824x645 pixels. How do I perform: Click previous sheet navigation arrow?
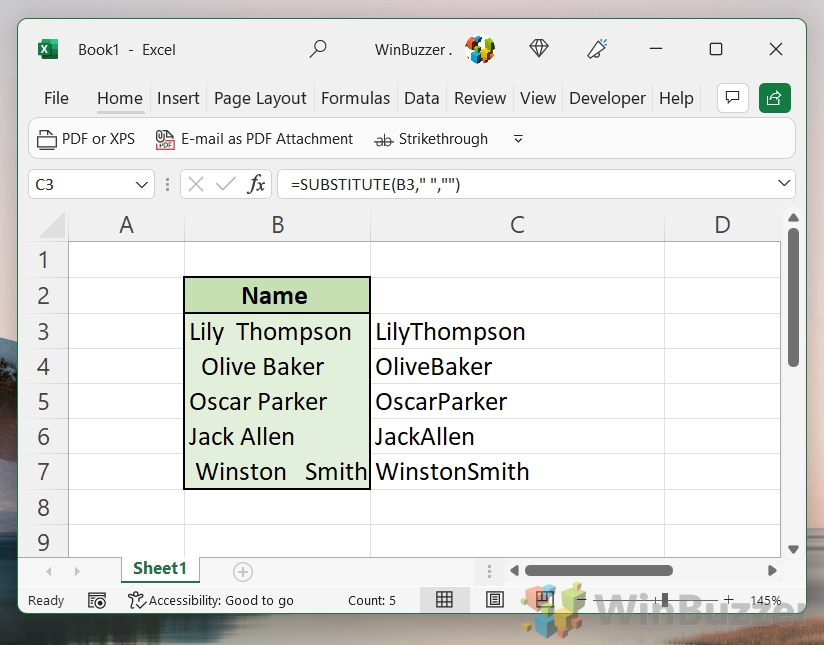pos(49,571)
